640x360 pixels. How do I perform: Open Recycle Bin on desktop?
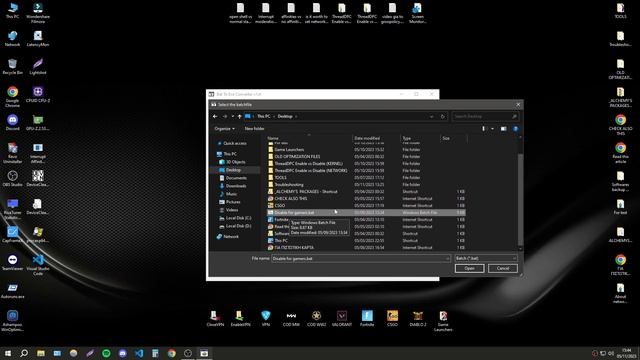12,67
